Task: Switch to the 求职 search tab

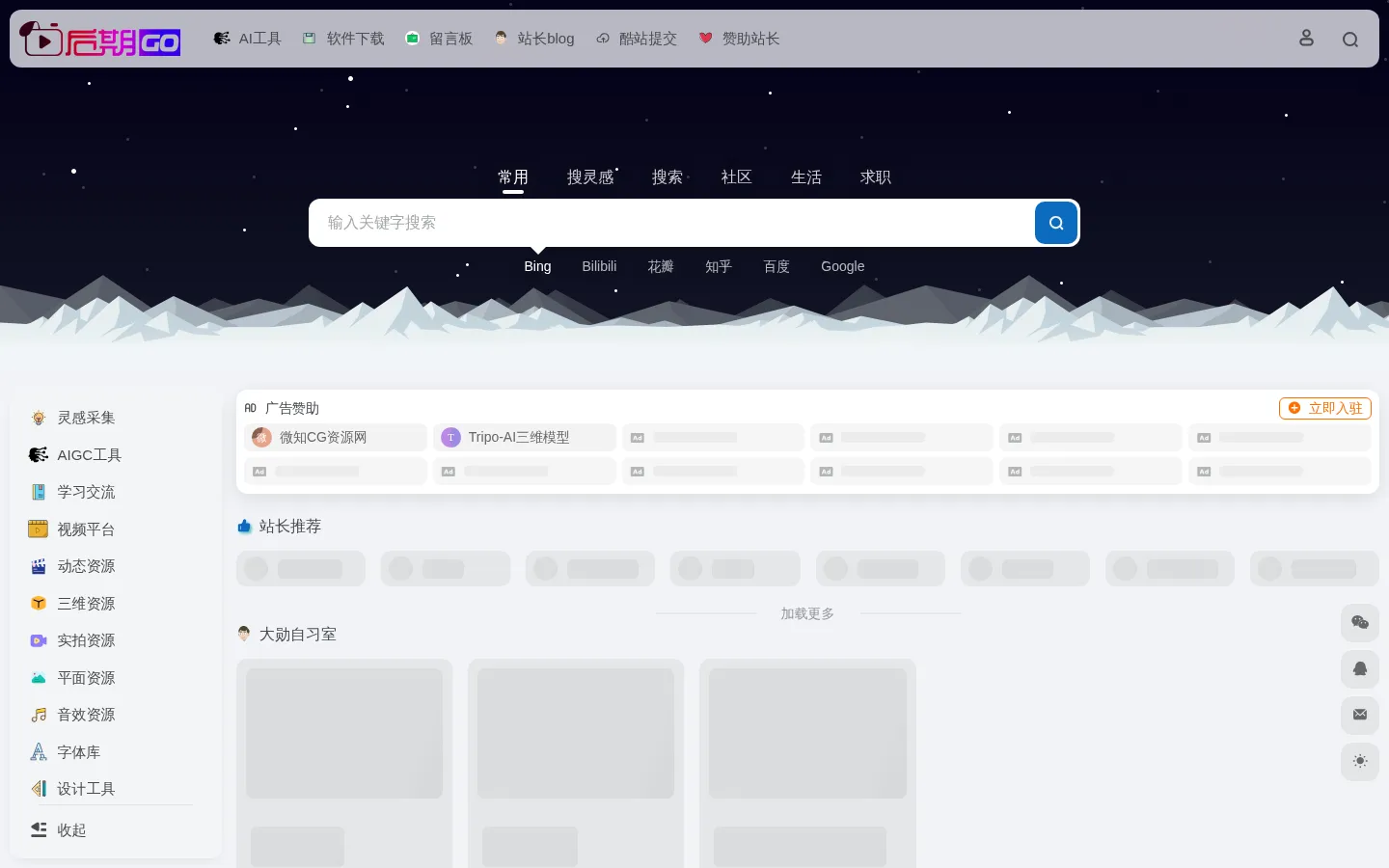Action: click(x=876, y=177)
